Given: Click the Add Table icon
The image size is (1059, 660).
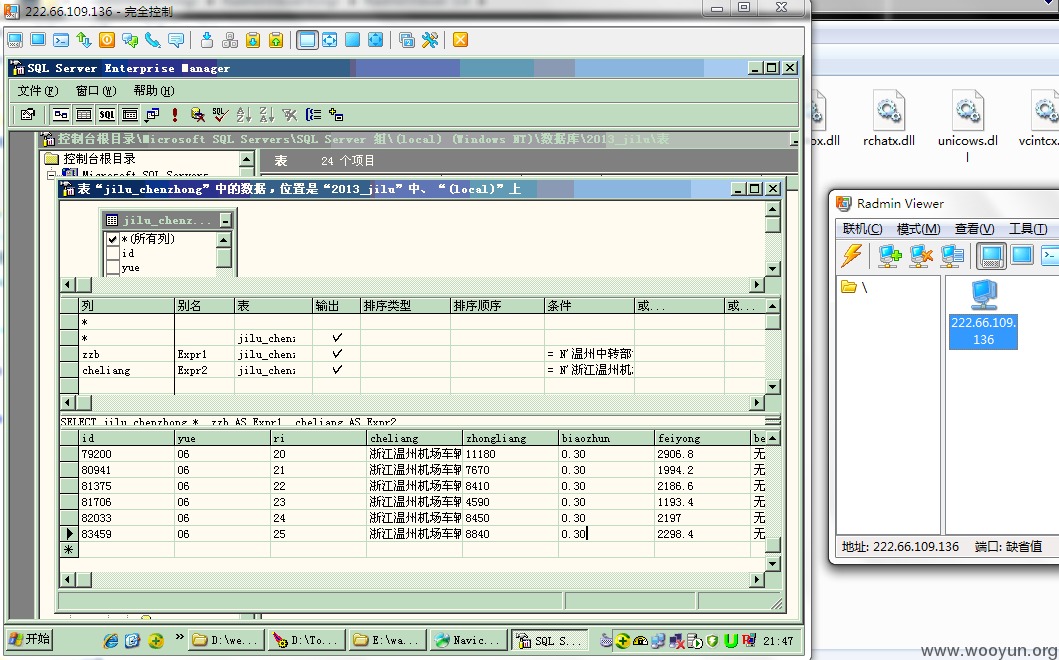Looking at the screenshot, I should tap(336, 115).
